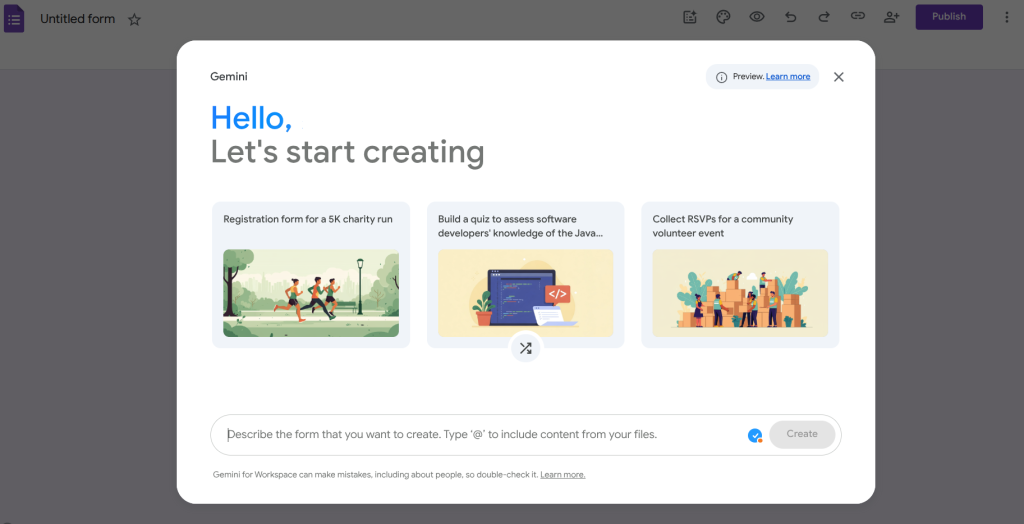
Task: Star the Untitled form
Action: [135, 19]
